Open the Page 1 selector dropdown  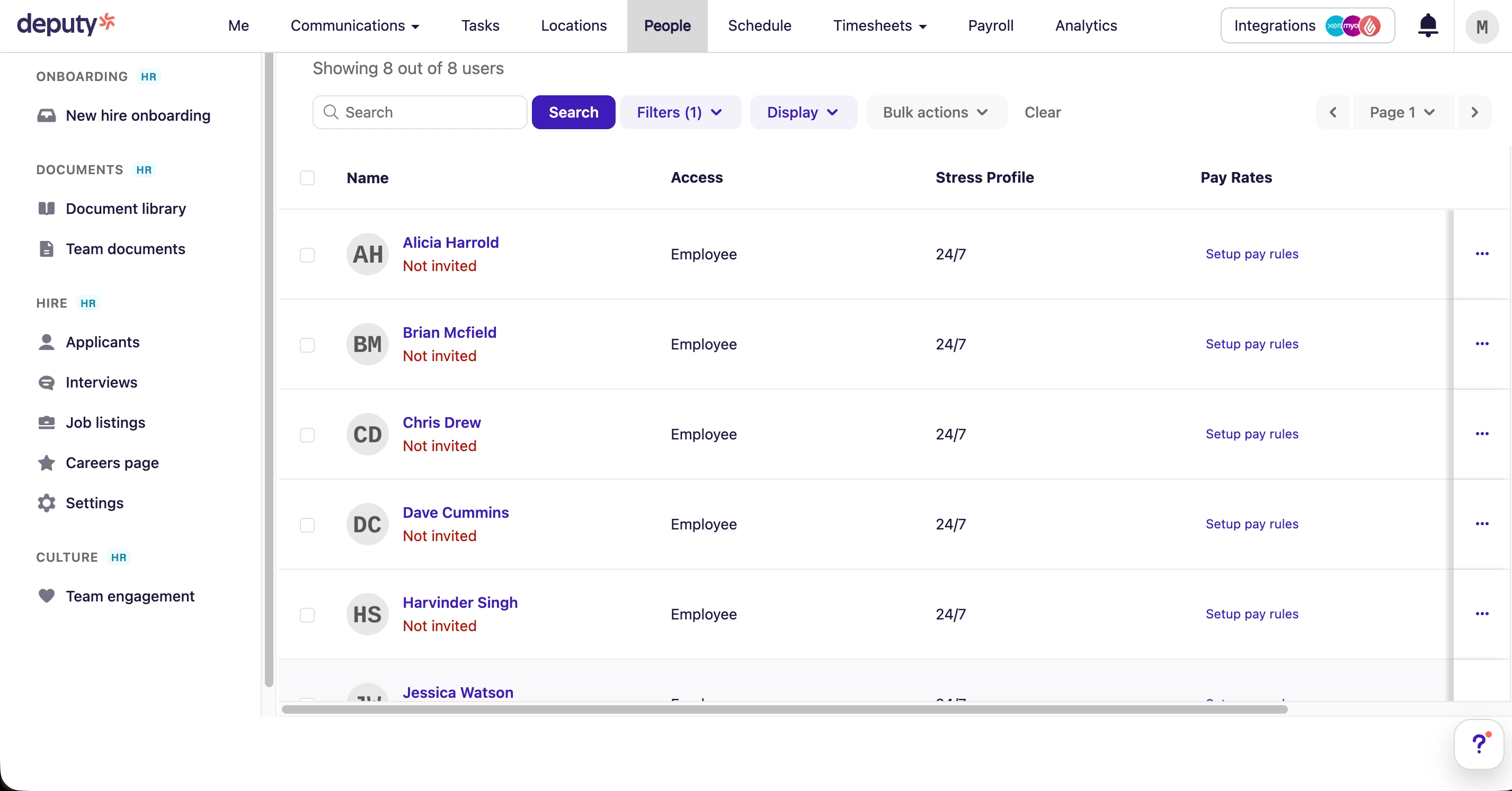(1402, 112)
